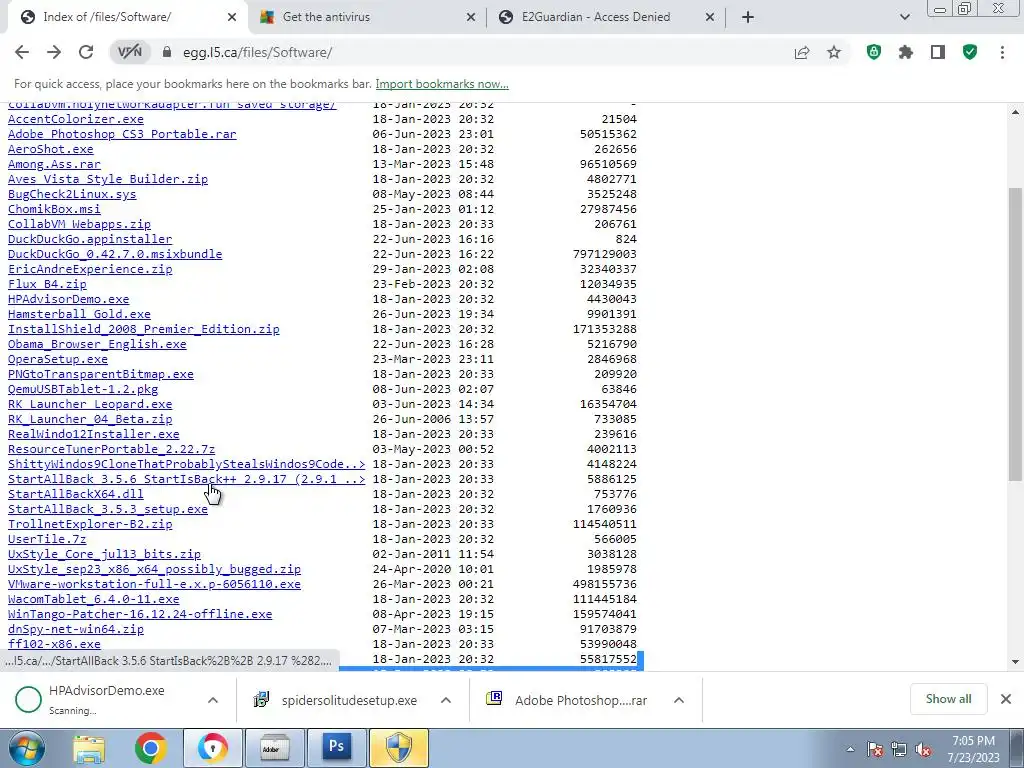Click the page vertical scrollbar thumb

1015,334
